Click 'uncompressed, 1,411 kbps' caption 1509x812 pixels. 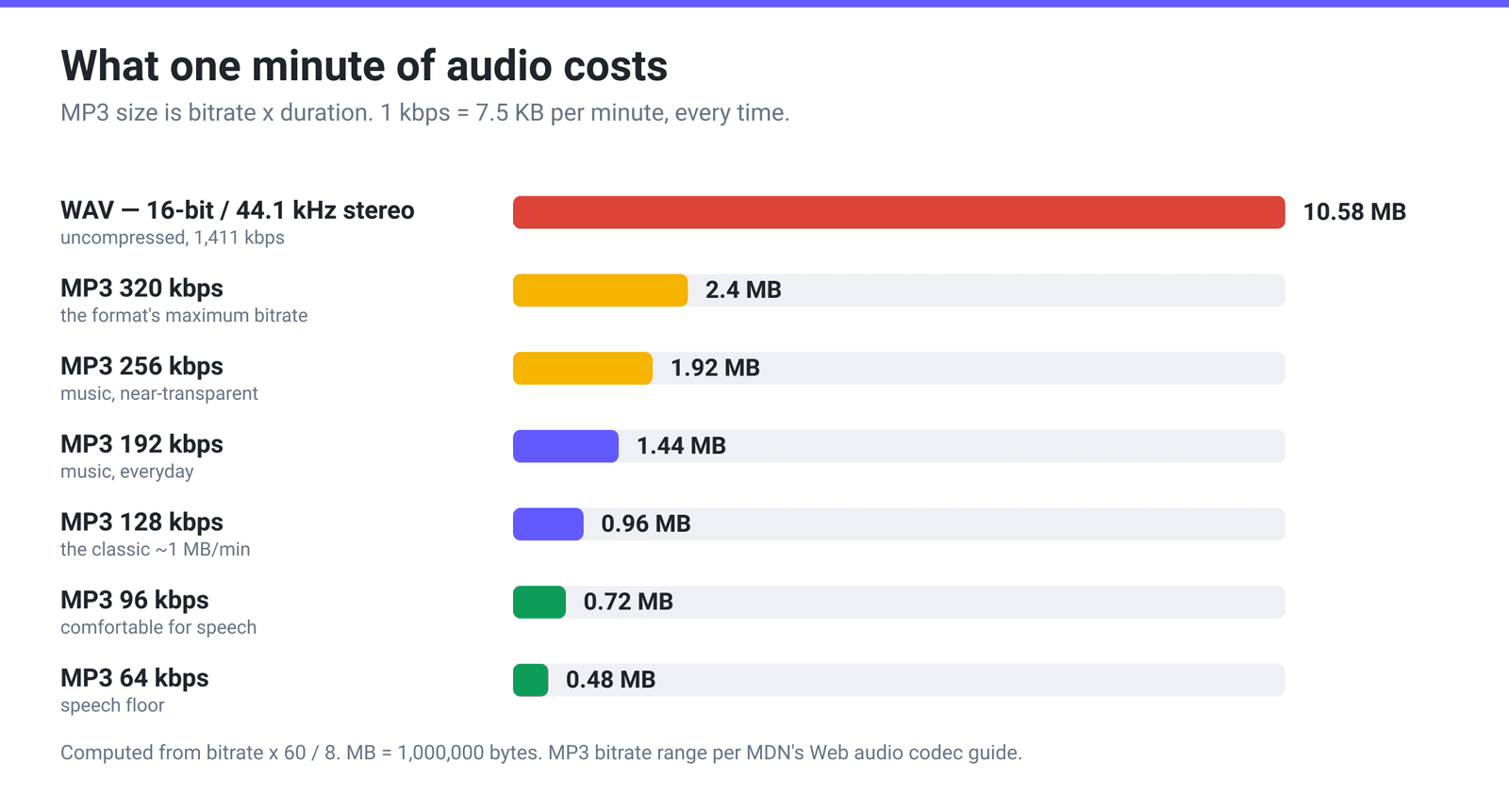click(173, 238)
